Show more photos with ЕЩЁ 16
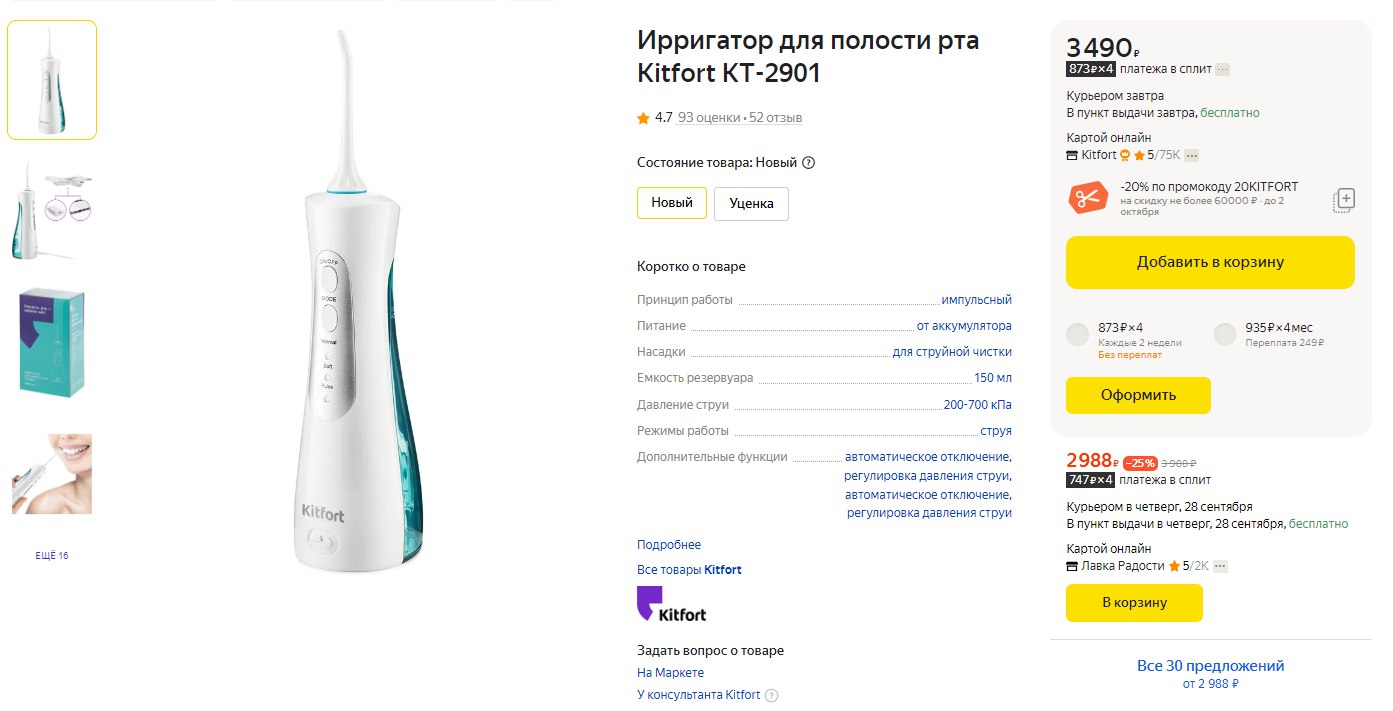 (x=52, y=556)
